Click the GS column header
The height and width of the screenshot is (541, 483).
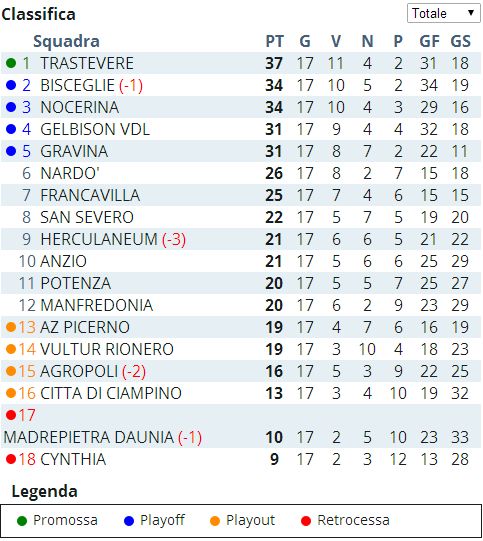tap(460, 41)
